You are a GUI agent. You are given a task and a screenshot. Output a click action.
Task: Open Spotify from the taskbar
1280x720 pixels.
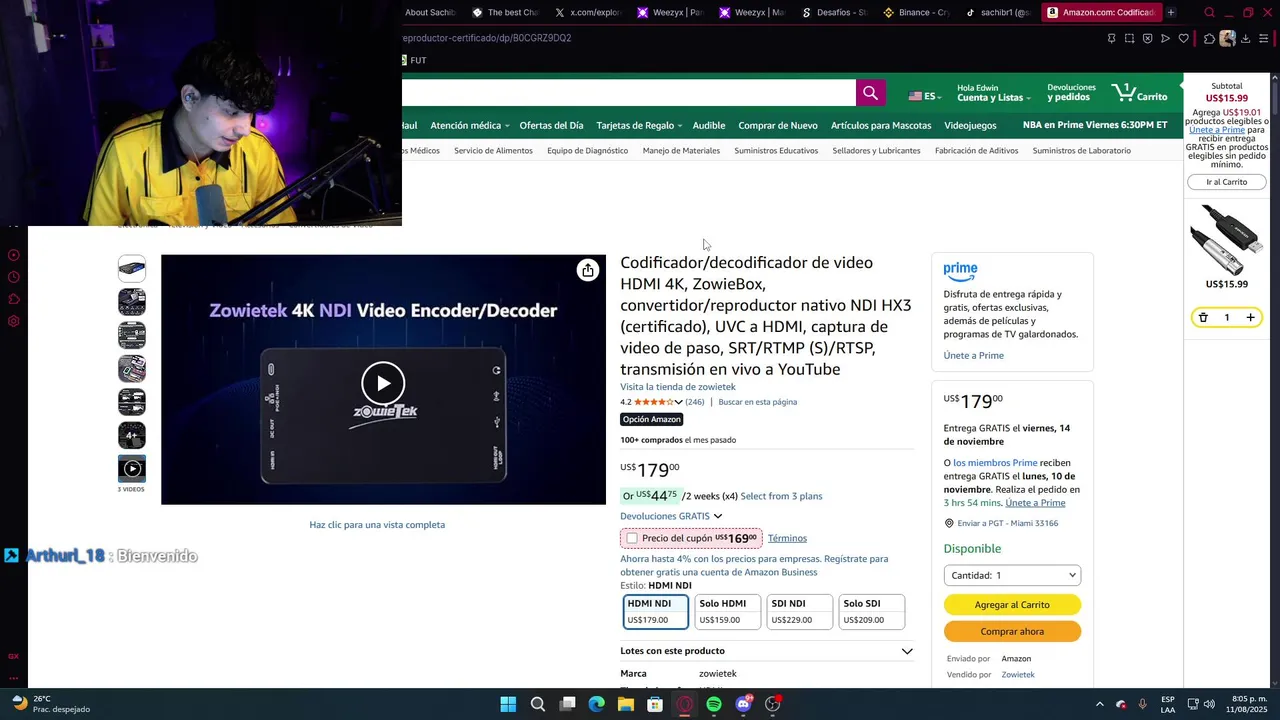pos(714,704)
